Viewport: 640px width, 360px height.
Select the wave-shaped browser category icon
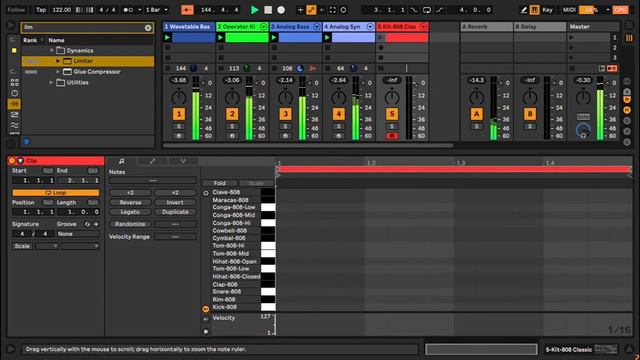coord(14,125)
